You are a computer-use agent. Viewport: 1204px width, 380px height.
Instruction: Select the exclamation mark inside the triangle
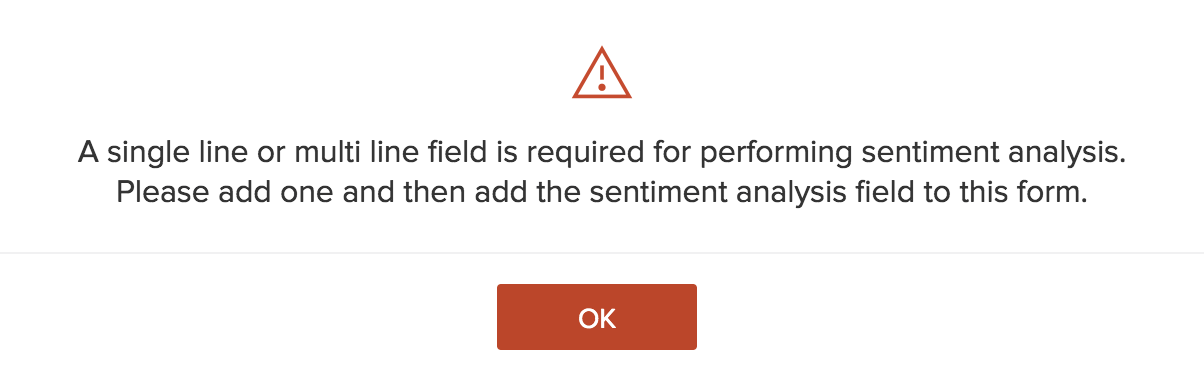click(602, 77)
